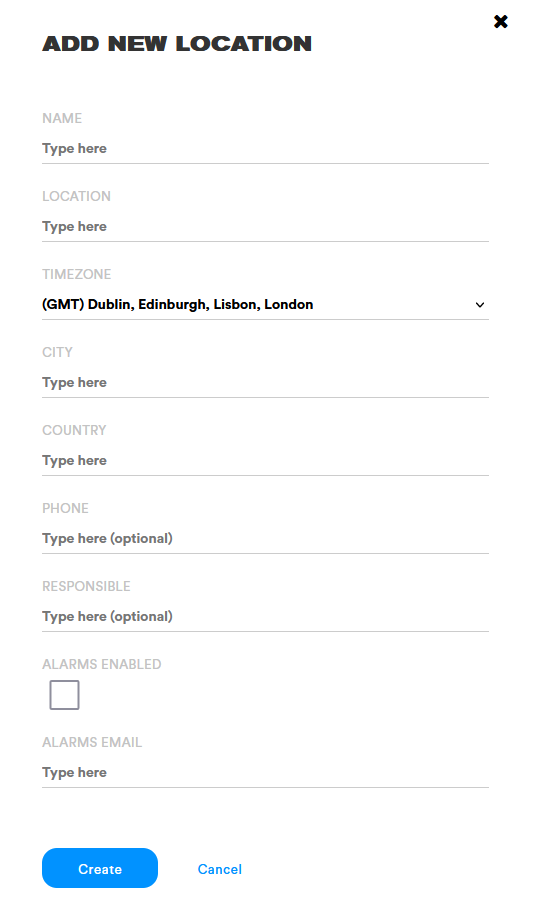Click the TIMEZONE field label
The width and height of the screenshot is (537, 901).
click(76, 274)
